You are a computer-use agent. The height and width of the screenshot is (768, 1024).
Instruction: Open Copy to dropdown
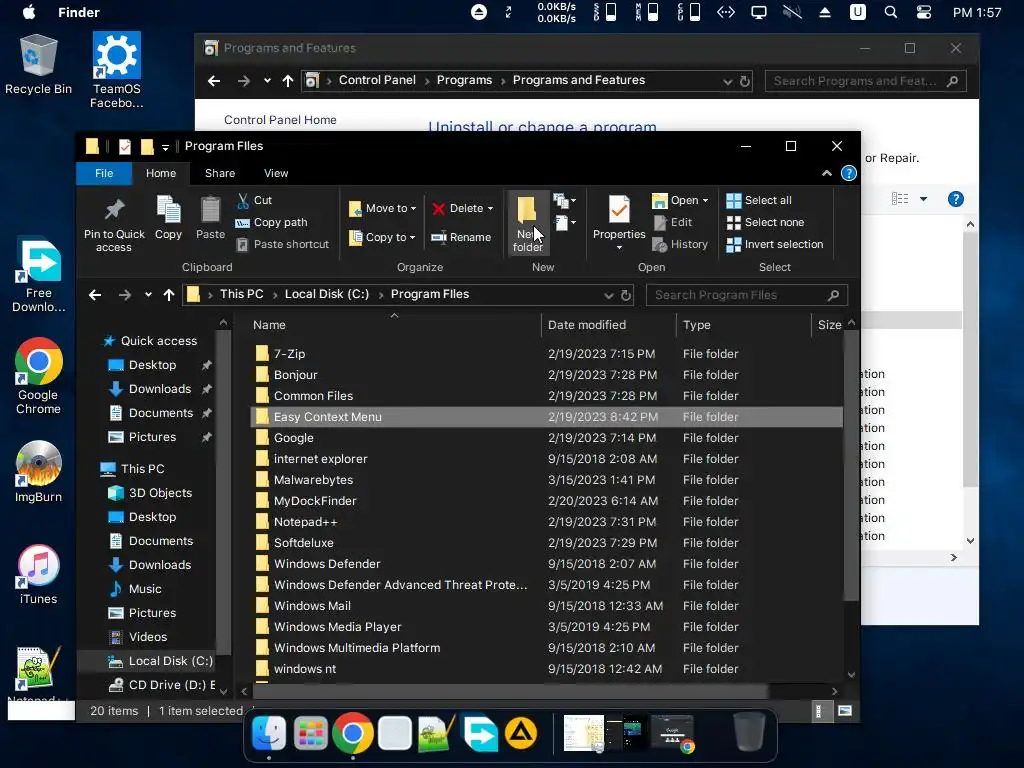382,237
